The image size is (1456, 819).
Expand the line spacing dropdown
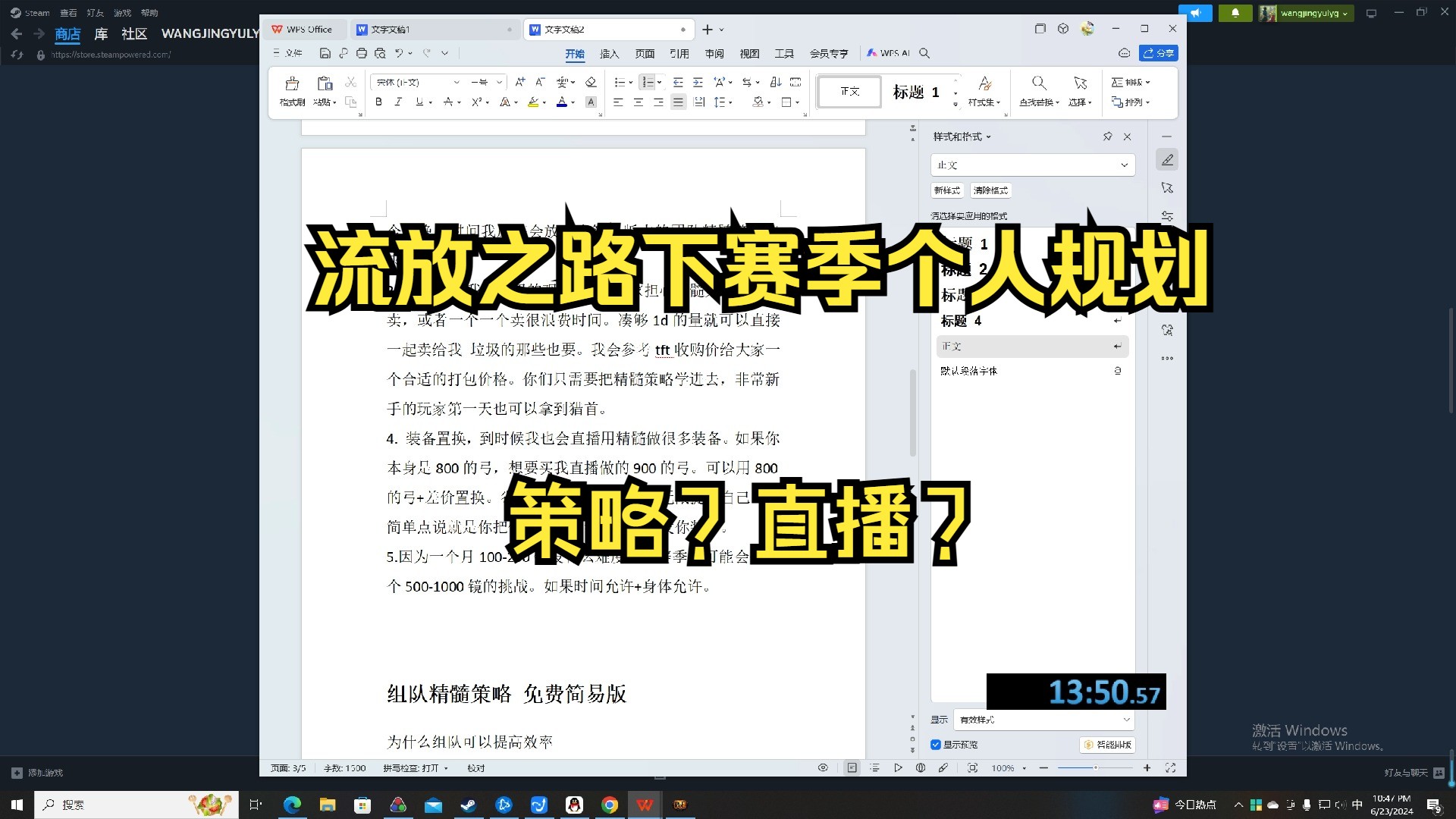click(730, 102)
